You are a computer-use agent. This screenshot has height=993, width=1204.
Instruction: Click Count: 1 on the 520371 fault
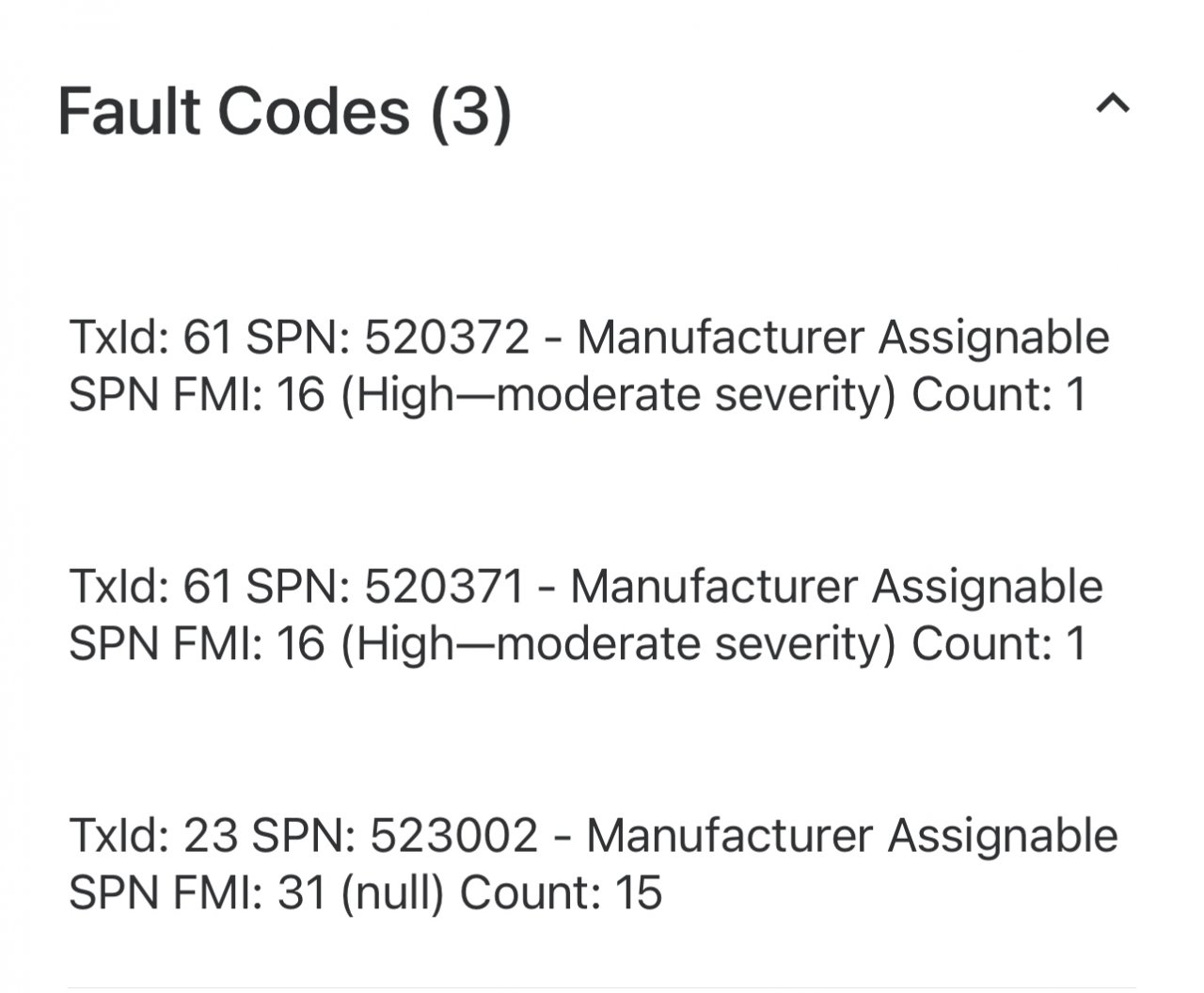click(x=999, y=643)
